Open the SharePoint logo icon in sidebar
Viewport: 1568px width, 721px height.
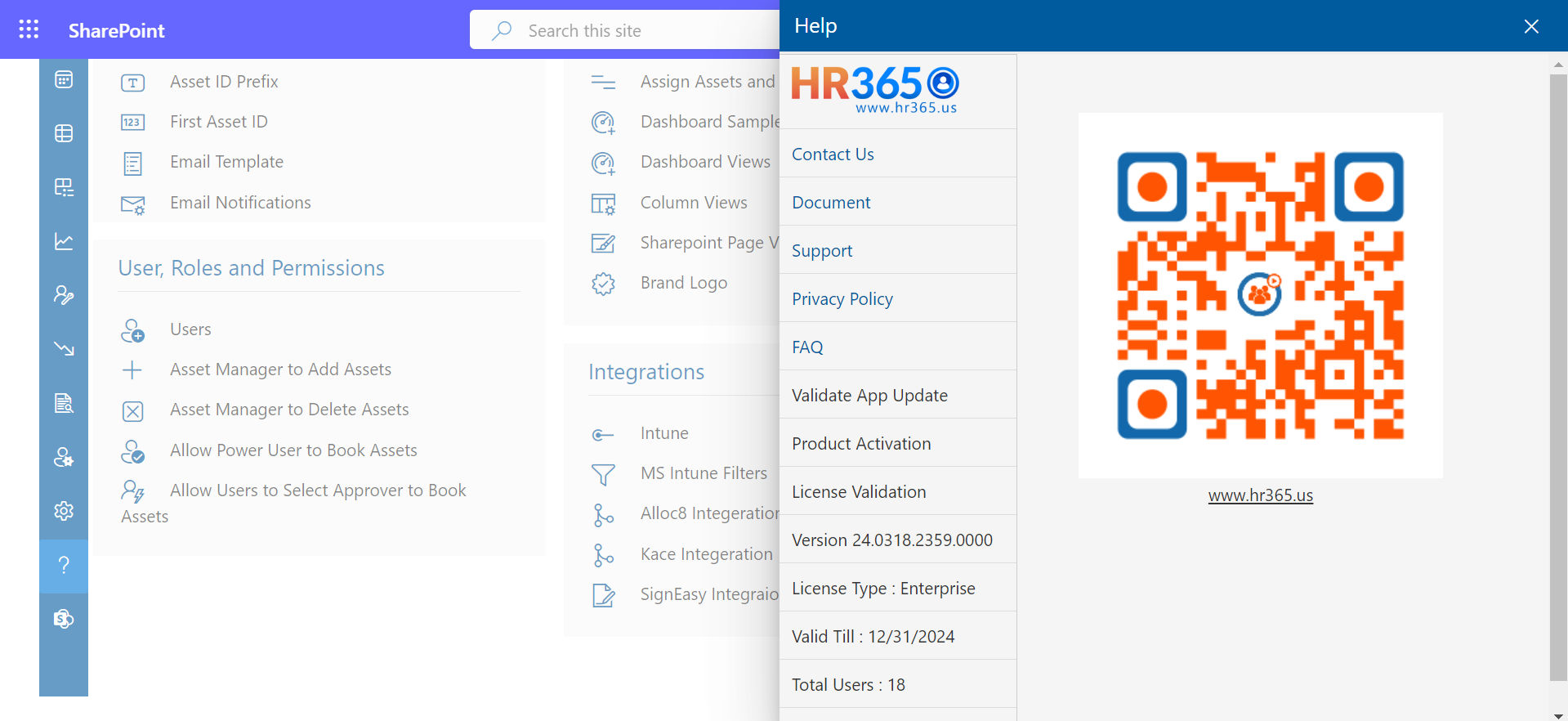click(64, 619)
